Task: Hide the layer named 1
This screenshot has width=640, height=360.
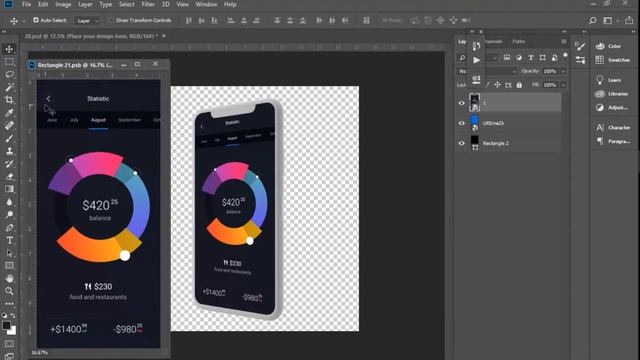Action: click(462, 103)
